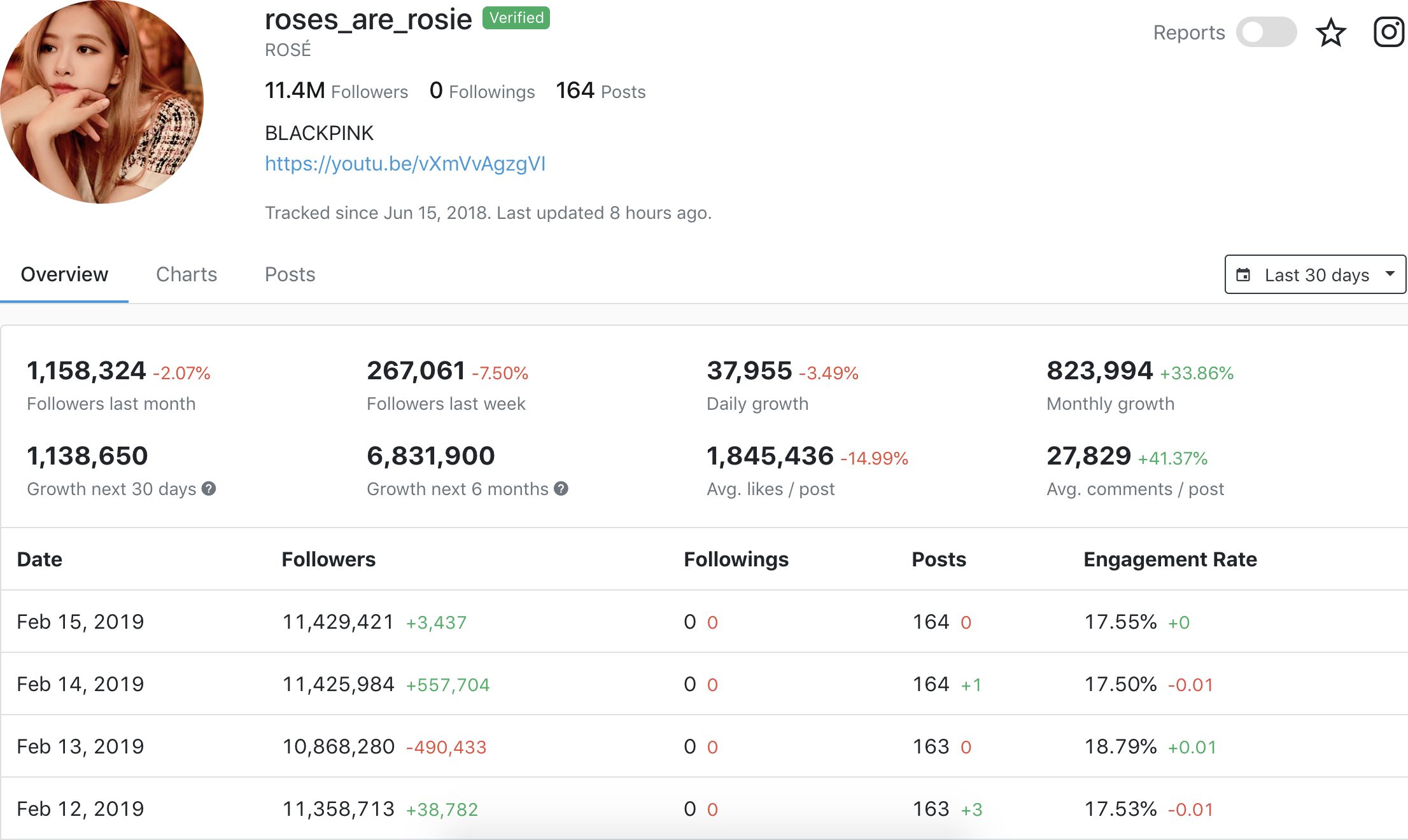Screen dimensions: 1408x840
Task: Click dropdown arrow on date range selector
Action: coord(1390,274)
